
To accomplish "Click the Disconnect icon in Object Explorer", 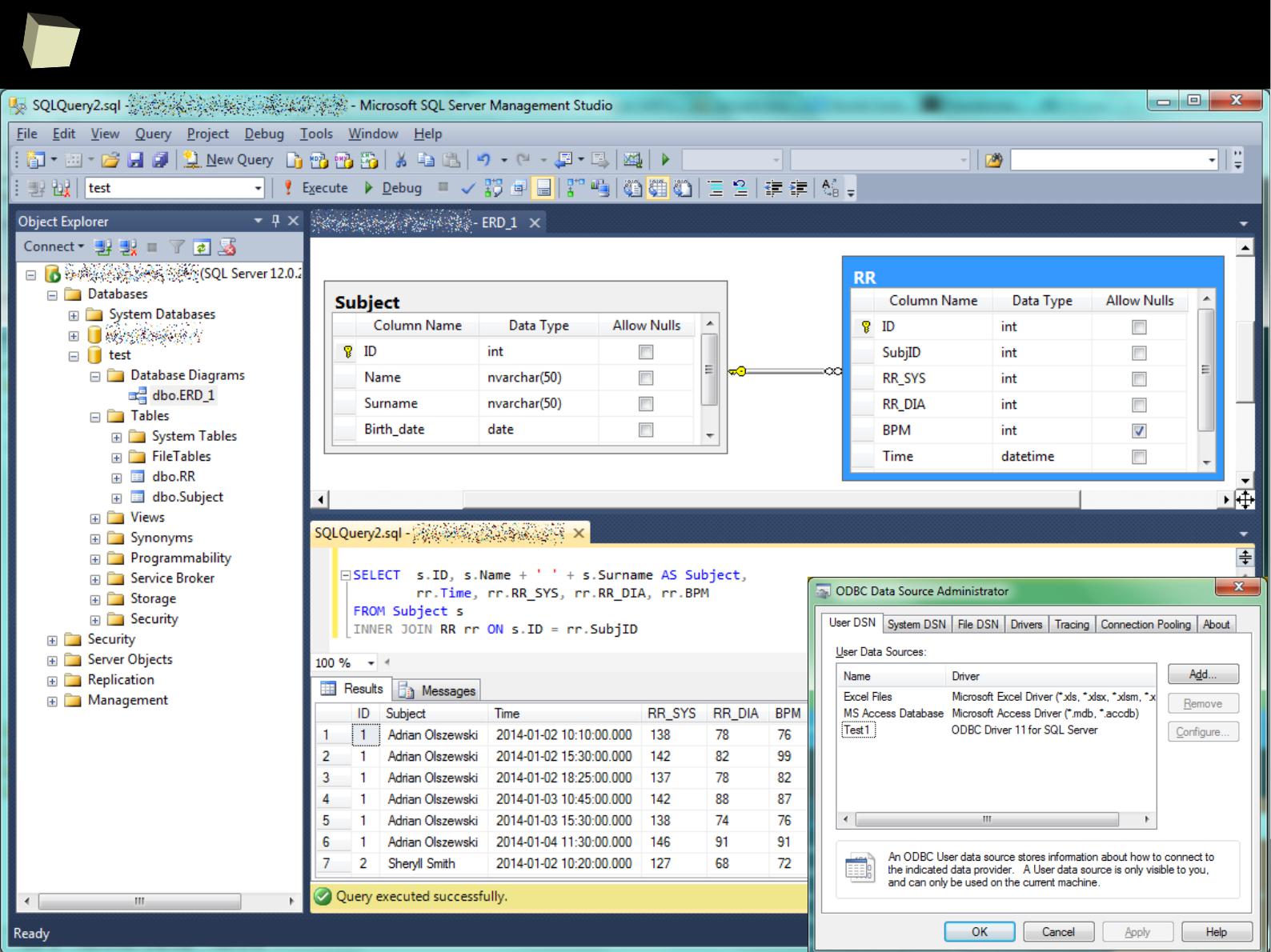I will pyautogui.click(x=127, y=247).
